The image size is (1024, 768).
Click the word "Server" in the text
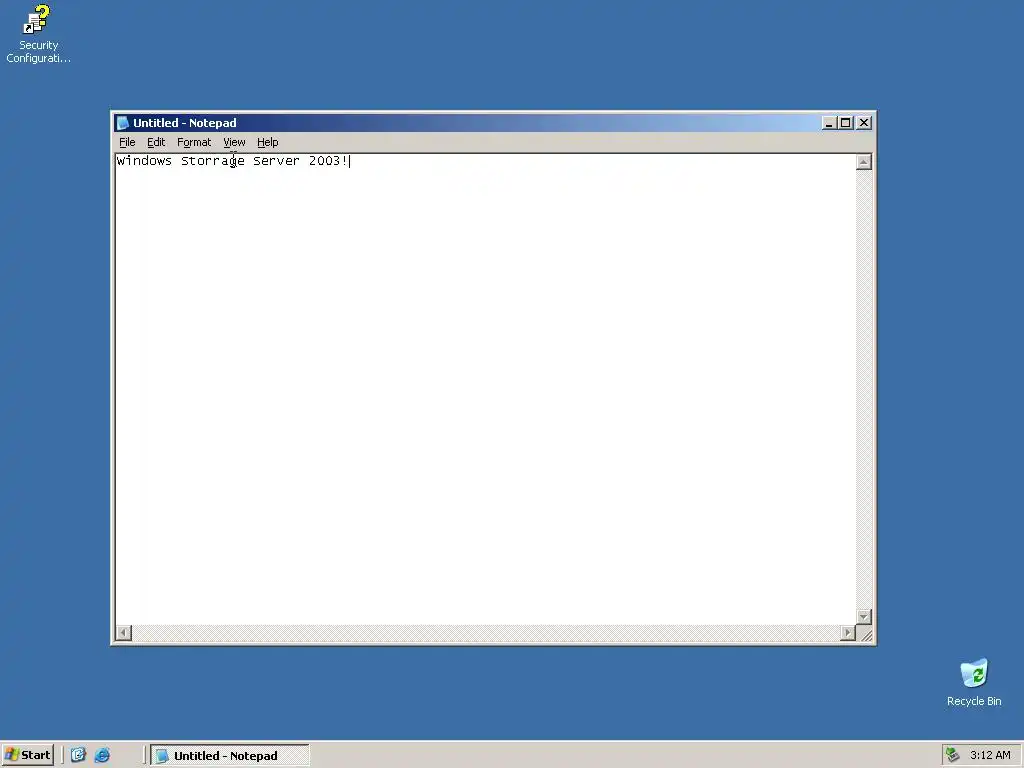point(276,161)
